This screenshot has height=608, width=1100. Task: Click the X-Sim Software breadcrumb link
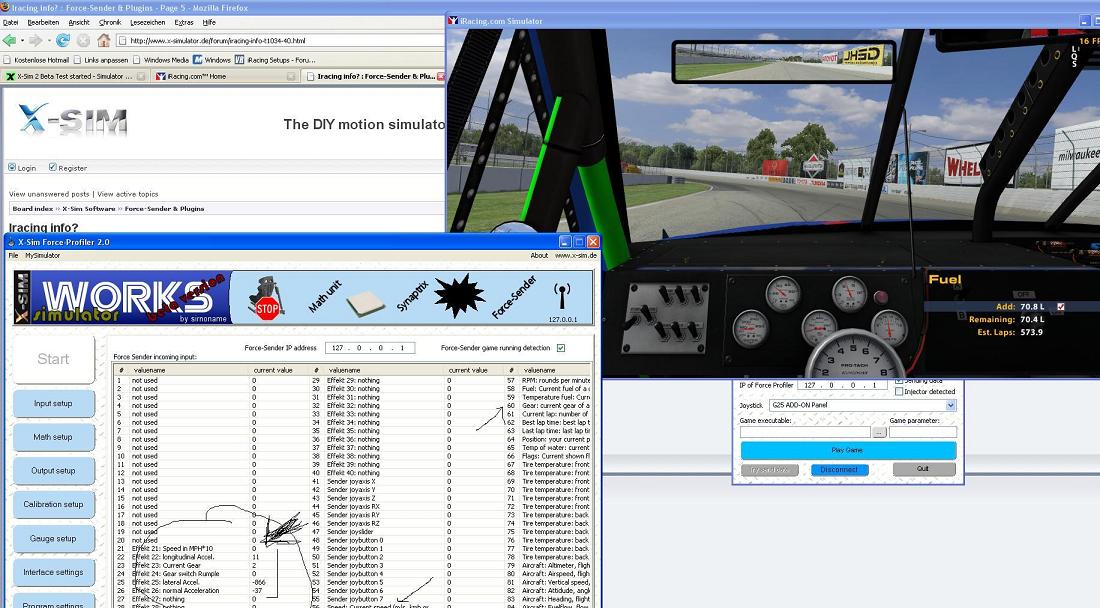point(88,209)
